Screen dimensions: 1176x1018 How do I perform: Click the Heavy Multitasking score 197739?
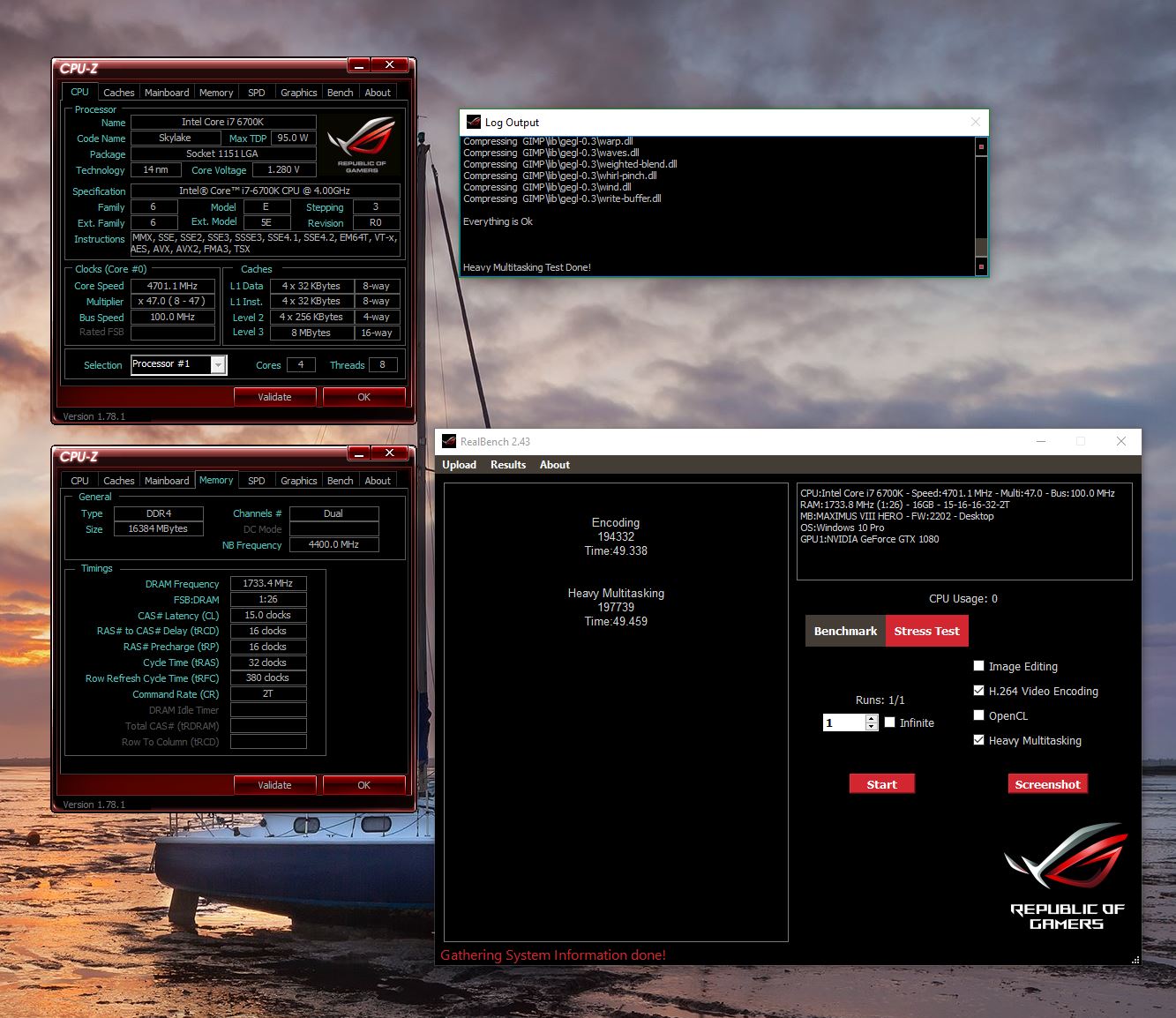click(616, 607)
